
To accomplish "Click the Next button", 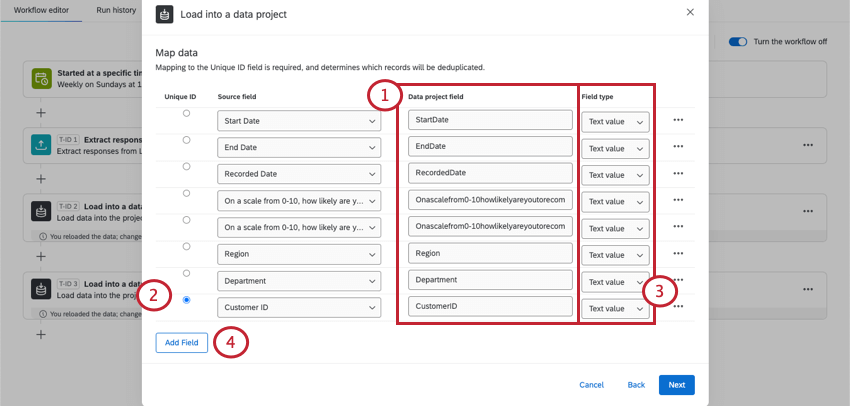I will [x=676, y=384].
